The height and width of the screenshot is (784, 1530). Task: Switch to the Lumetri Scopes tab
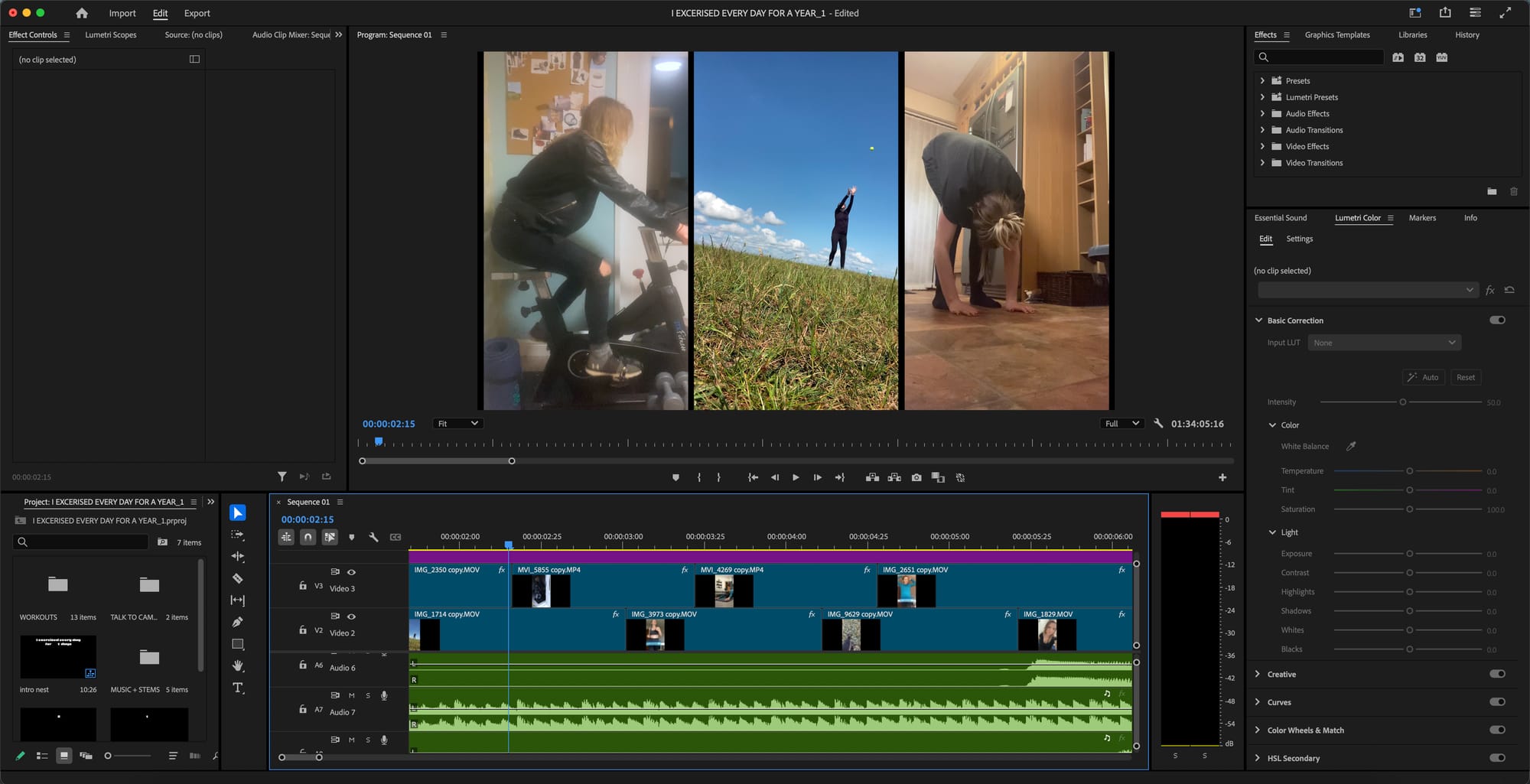coord(111,34)
